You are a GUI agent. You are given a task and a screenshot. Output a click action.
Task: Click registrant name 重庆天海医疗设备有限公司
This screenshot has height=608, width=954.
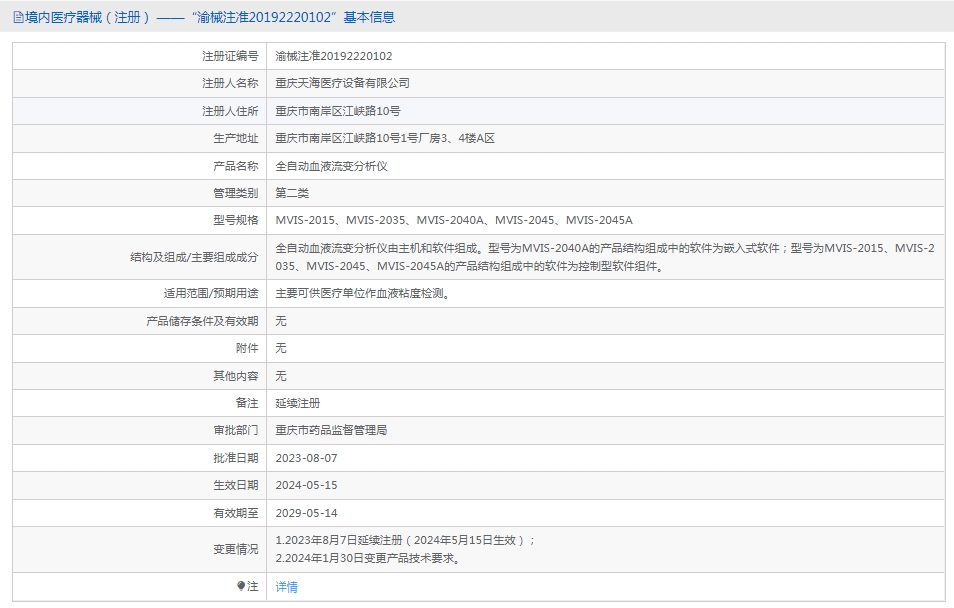pos(342,83)
